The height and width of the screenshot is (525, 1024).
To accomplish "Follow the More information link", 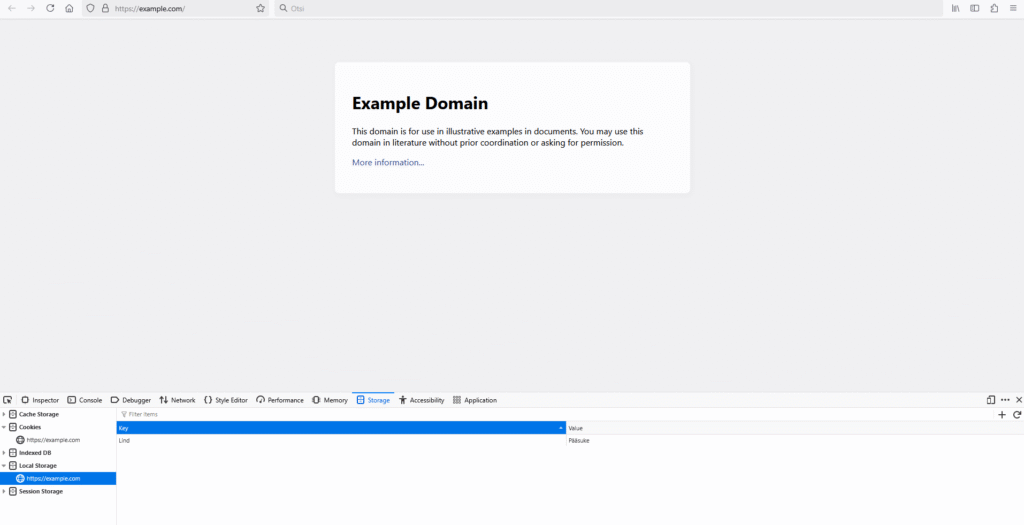I will (x=388, y=162).
